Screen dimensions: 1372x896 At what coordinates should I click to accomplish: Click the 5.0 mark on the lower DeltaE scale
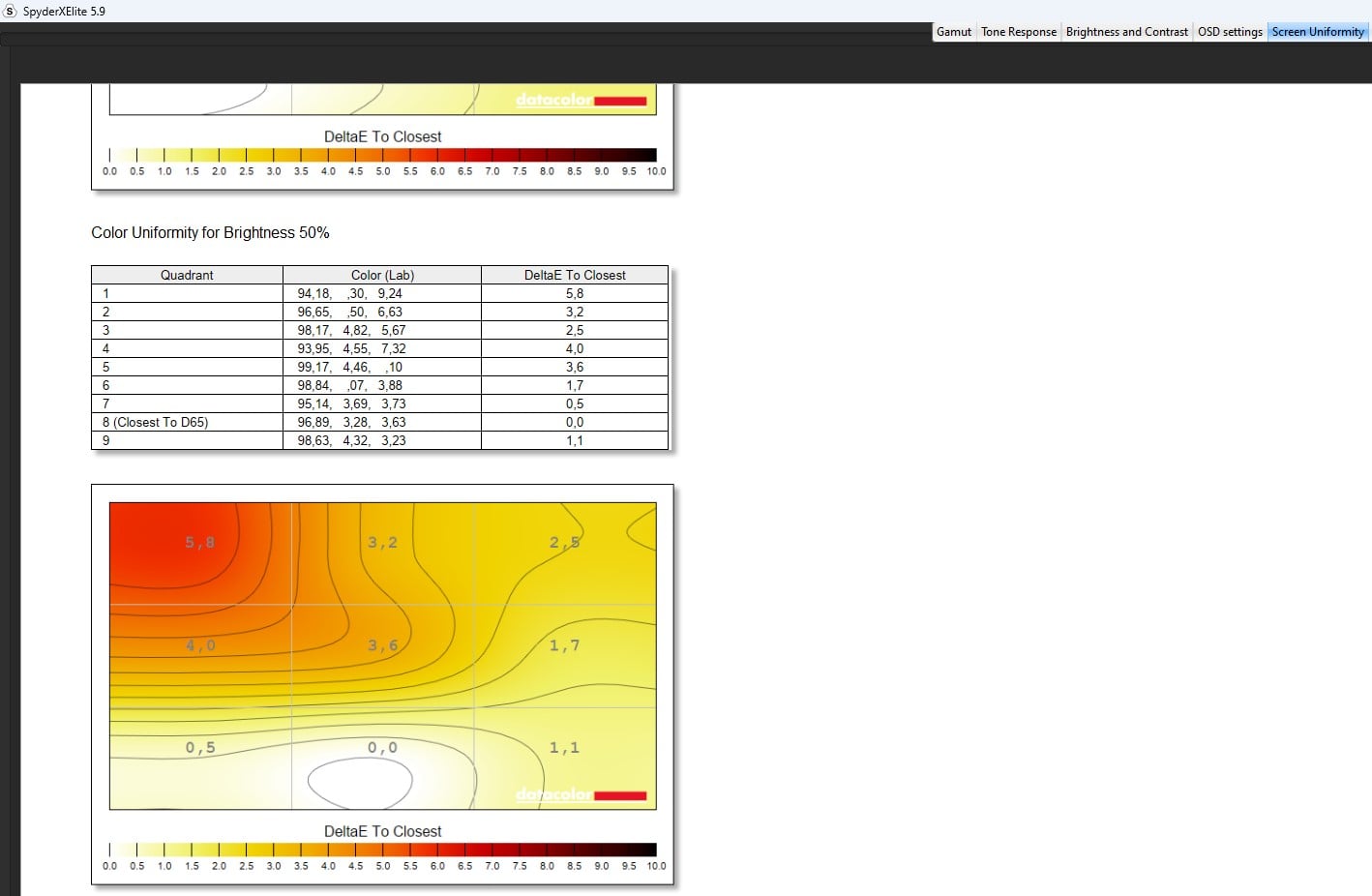(383, 866)
